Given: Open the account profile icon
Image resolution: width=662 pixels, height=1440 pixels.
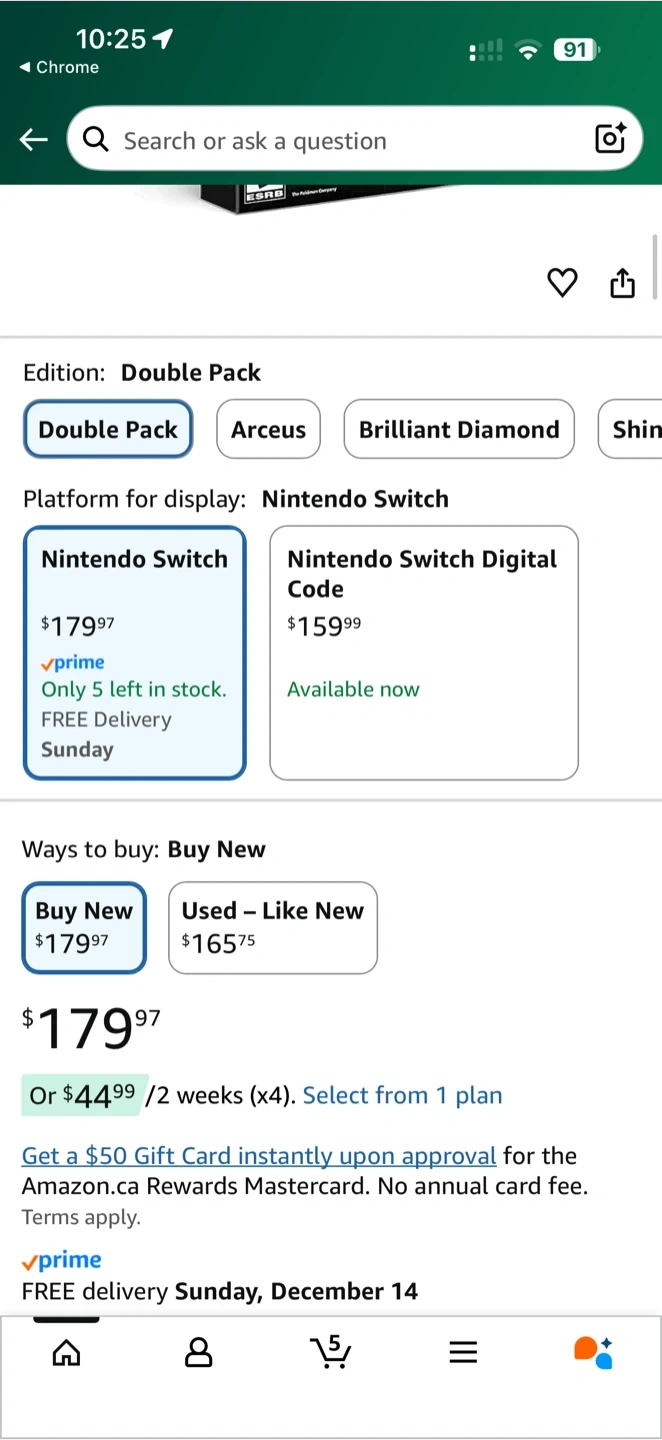Looking at the screenshot, I should pos(199,1353).
